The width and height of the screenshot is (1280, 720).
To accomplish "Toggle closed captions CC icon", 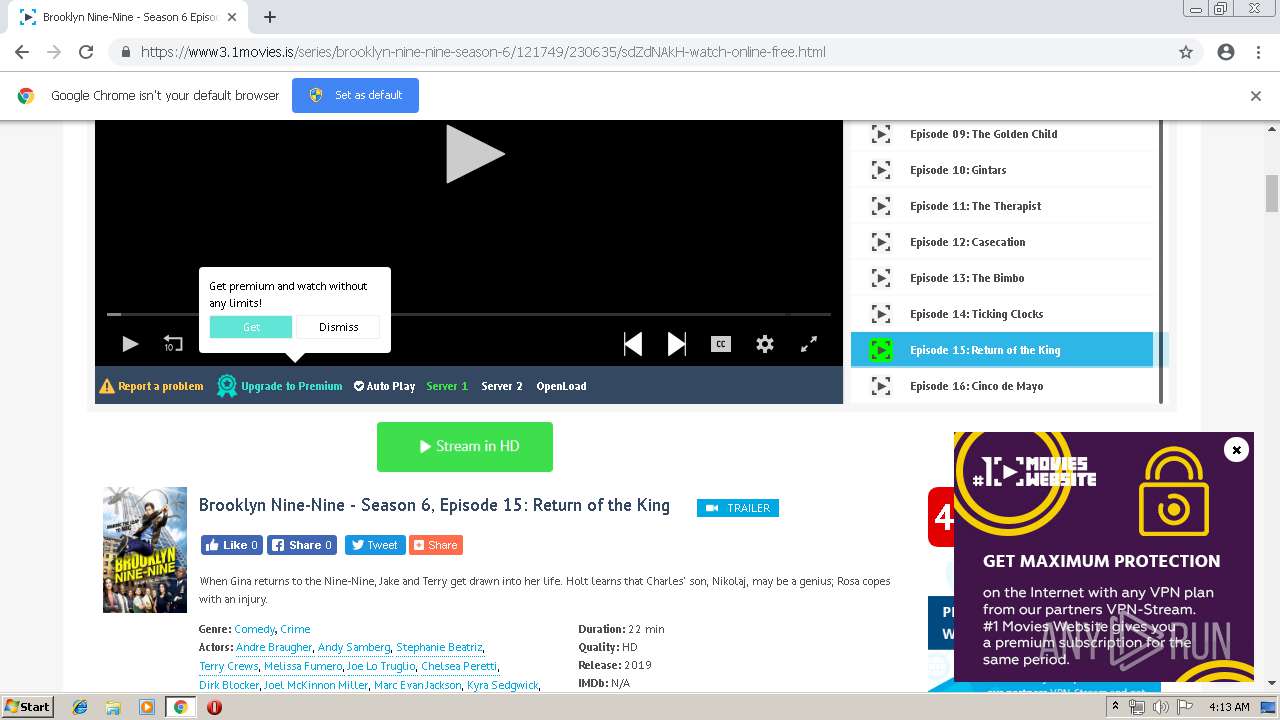I will (x=720, y=344).
